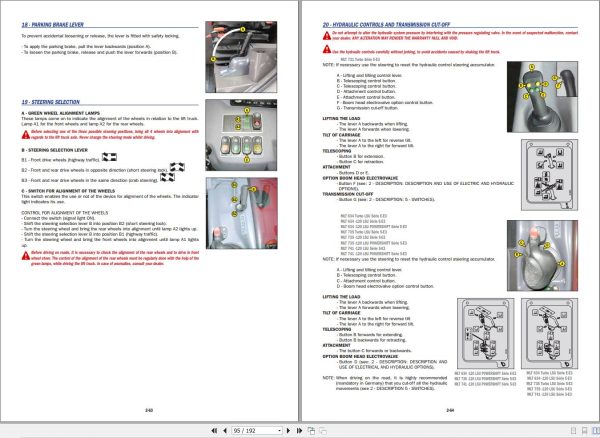Image resolution: width=600 pixels, height=438 pixels.
Task: Click the page number 2-63 footer
Action: 149,410
